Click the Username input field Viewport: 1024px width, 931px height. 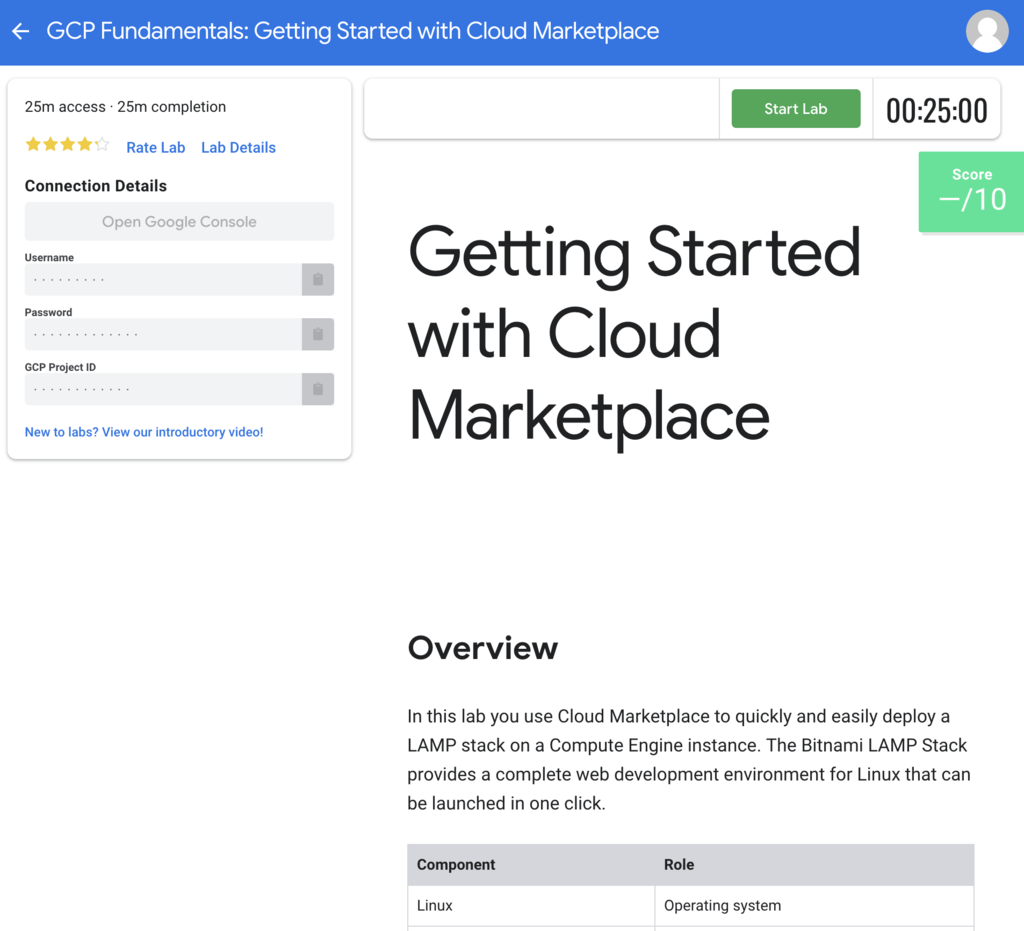coord(163,279)
